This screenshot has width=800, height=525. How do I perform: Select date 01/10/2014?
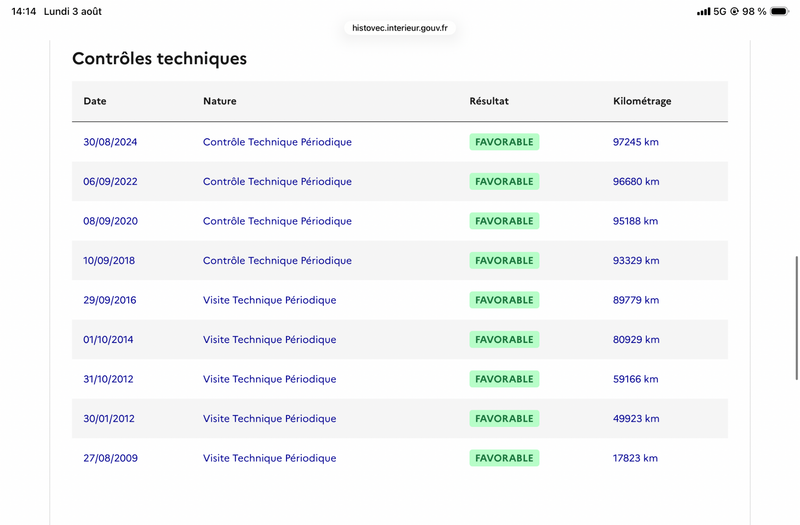[108, 339]
